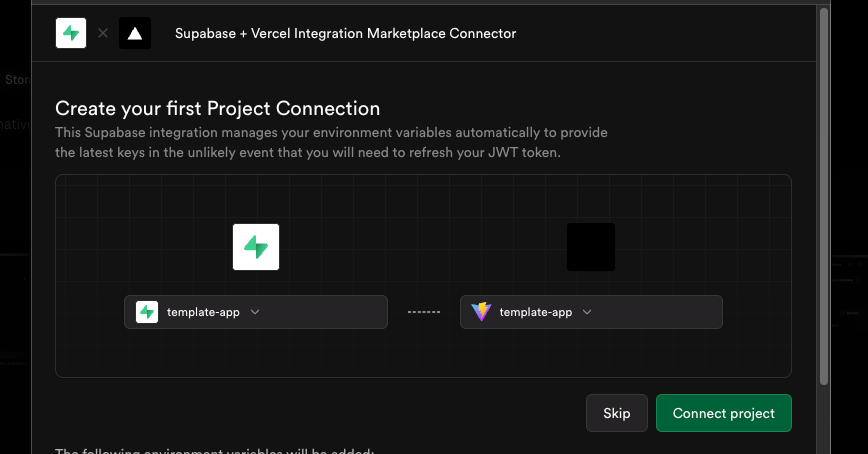This screenshot has width=868, height=454.
Task: Click the Vite icon inside the right project selector
Action: (x=481, y=312)
